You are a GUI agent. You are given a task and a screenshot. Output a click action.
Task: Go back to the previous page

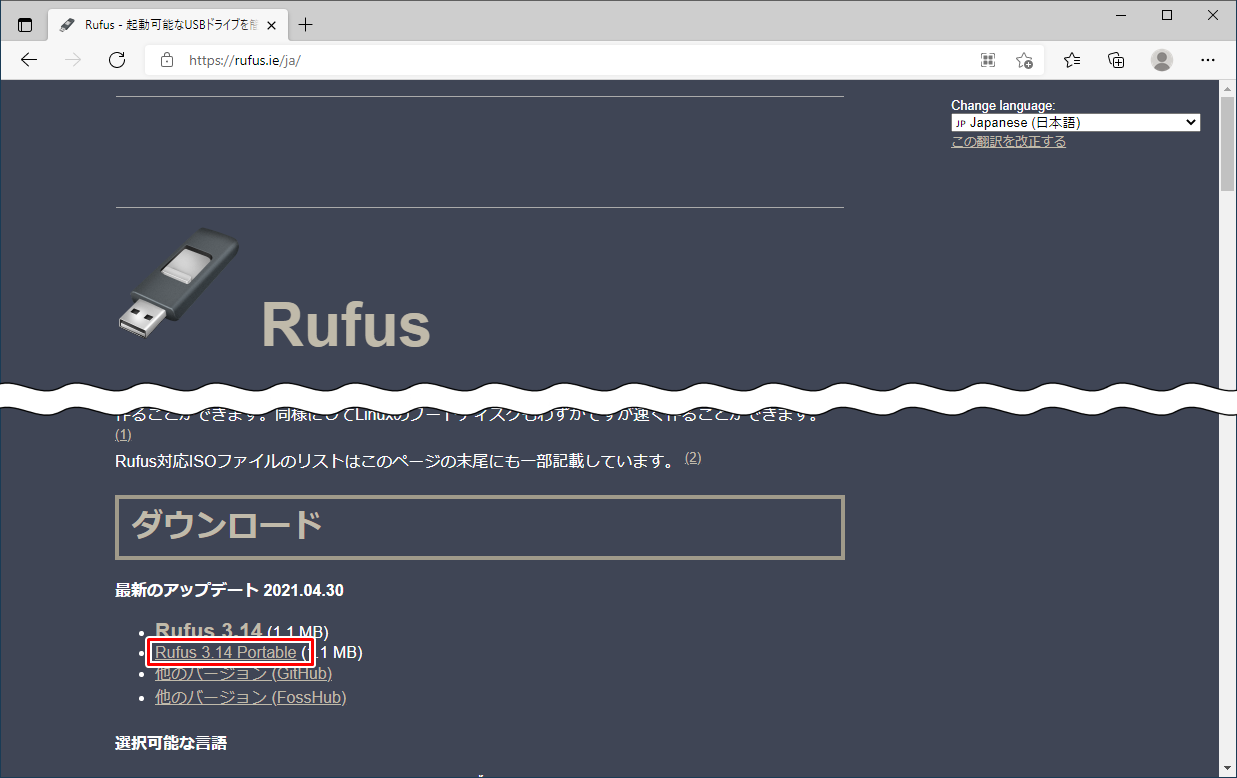tap(29, 60)
